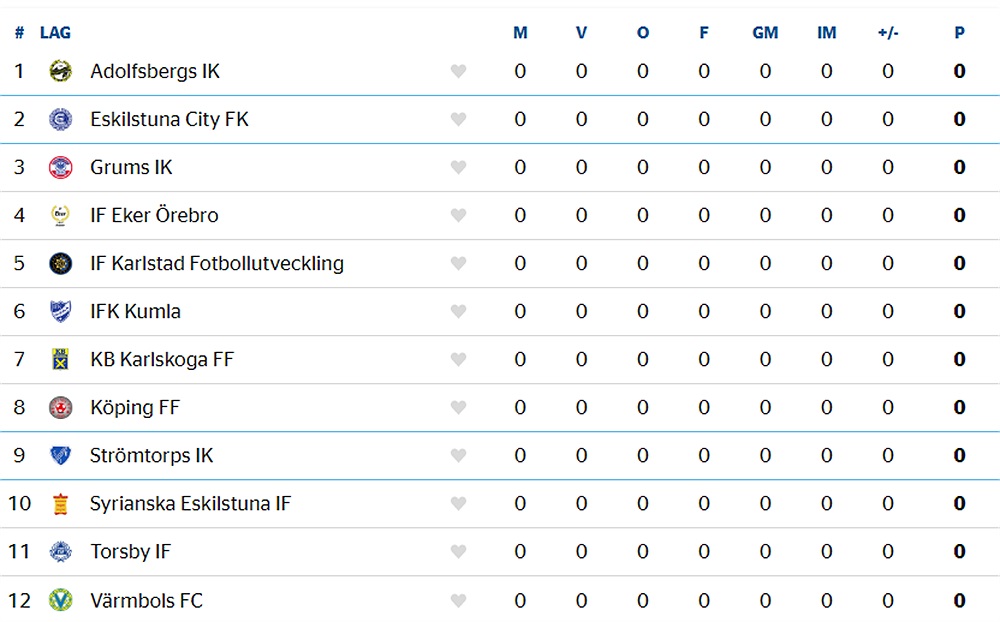
Task: Favorite Köping FF with the heart
Action: point(458,407)
